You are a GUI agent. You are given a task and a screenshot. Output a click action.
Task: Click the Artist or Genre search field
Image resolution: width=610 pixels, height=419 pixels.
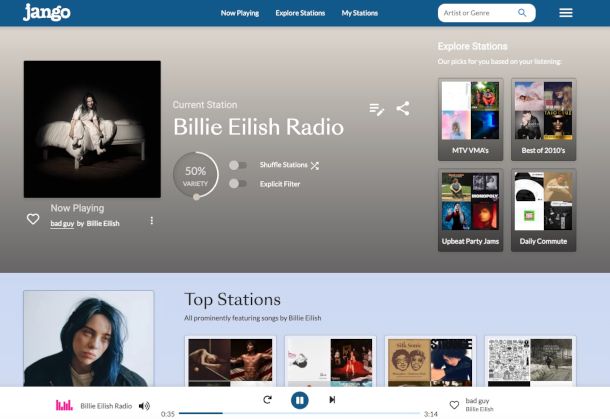pyautogui.click(x=486, y=13)
